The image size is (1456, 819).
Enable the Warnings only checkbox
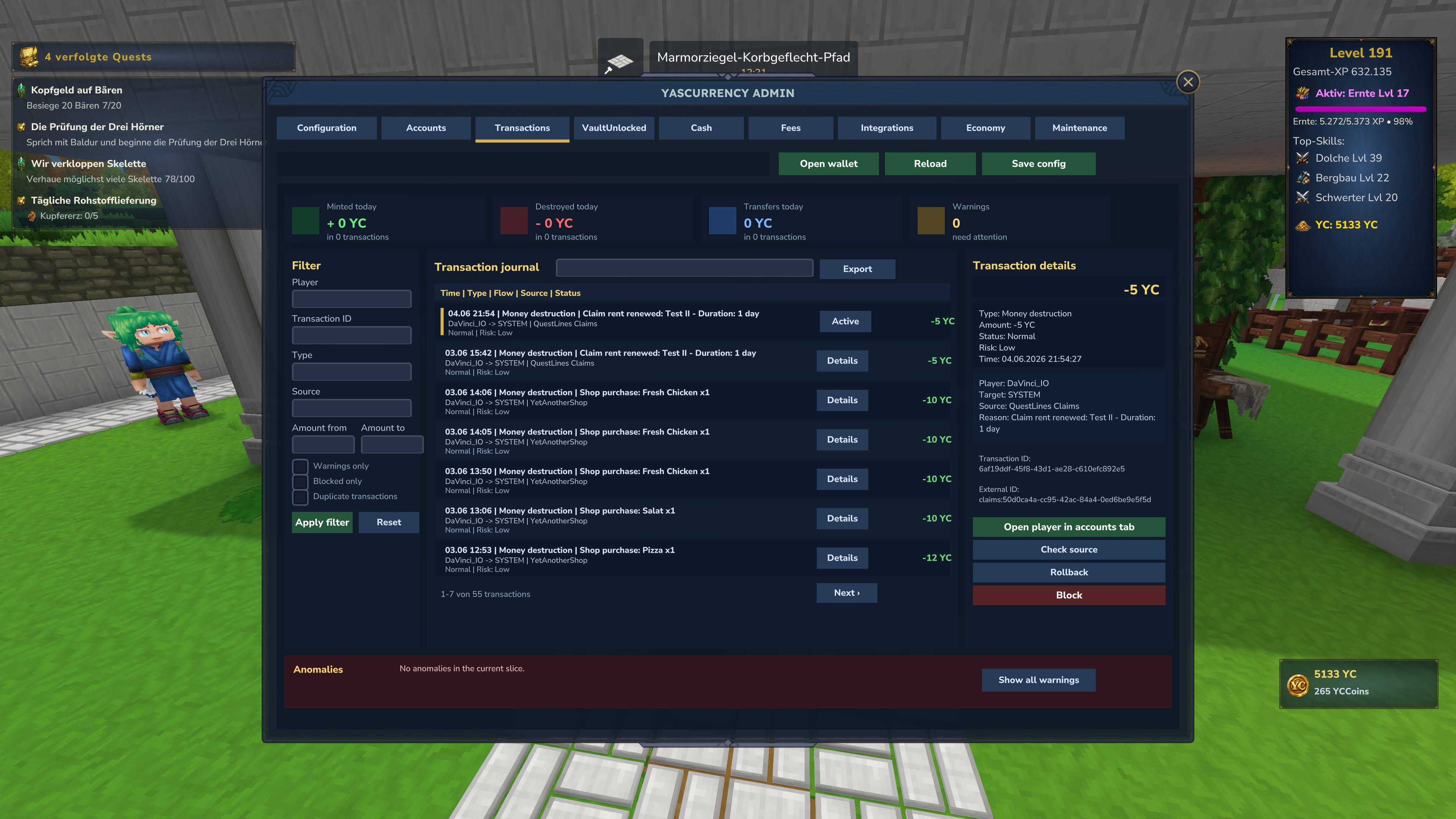pos(300,466)
